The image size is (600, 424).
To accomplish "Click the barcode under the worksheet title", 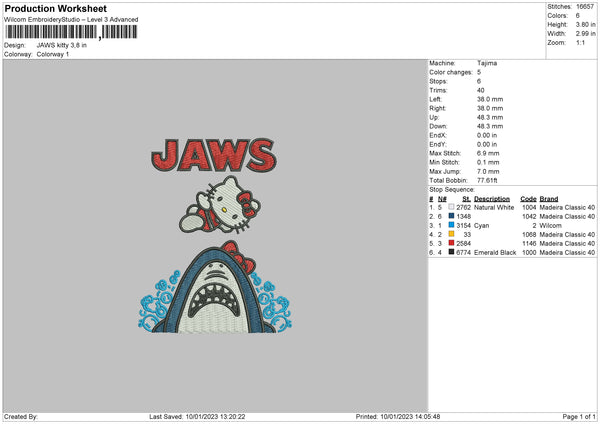I will (71, 32).
